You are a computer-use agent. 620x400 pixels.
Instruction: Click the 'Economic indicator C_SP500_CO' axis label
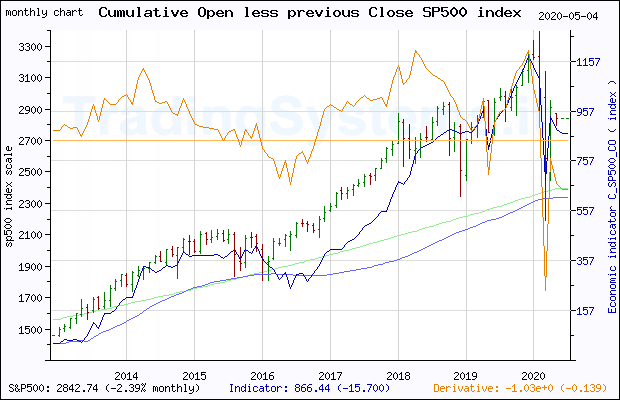(x=612, y=197)
